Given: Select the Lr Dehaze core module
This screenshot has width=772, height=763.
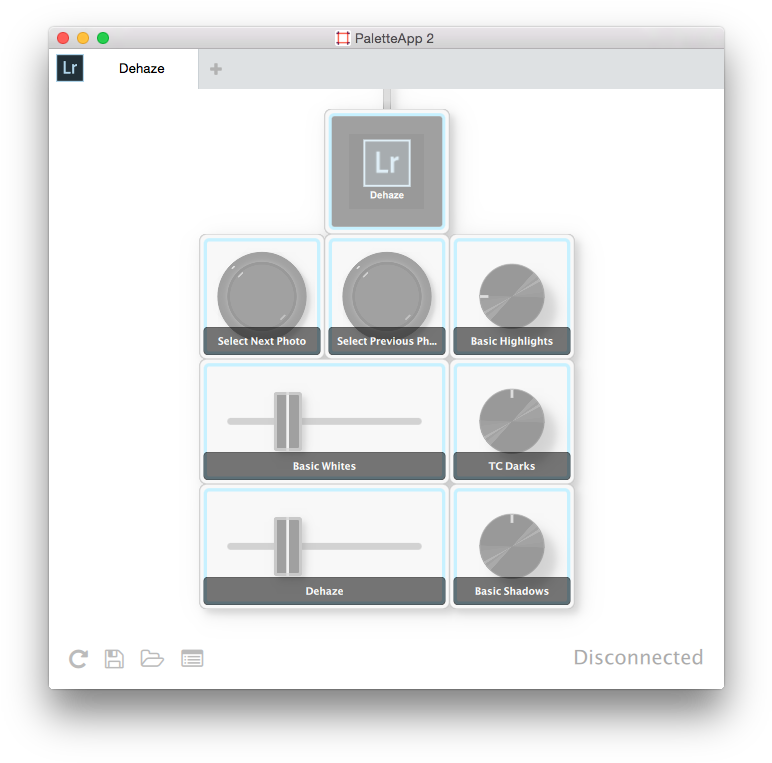Looking at the screenshot, I should 386,171.
